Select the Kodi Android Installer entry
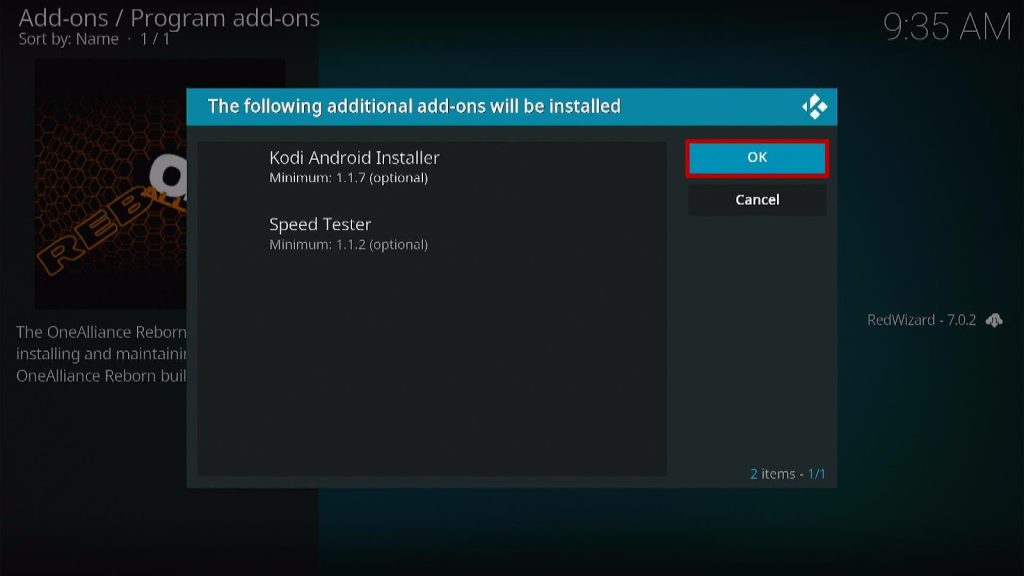The height and width of the screenshot is (576, 1024). click(432, 167)
